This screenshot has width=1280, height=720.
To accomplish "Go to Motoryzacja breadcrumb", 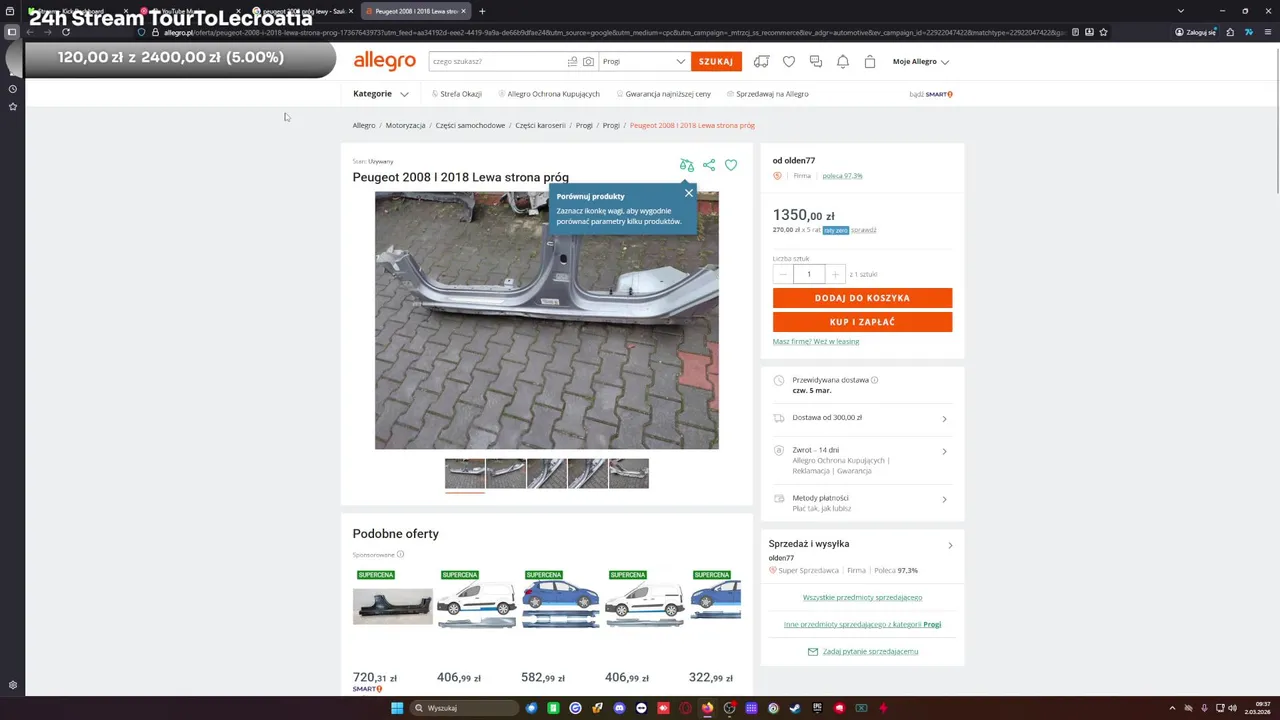I will [406, 125].
